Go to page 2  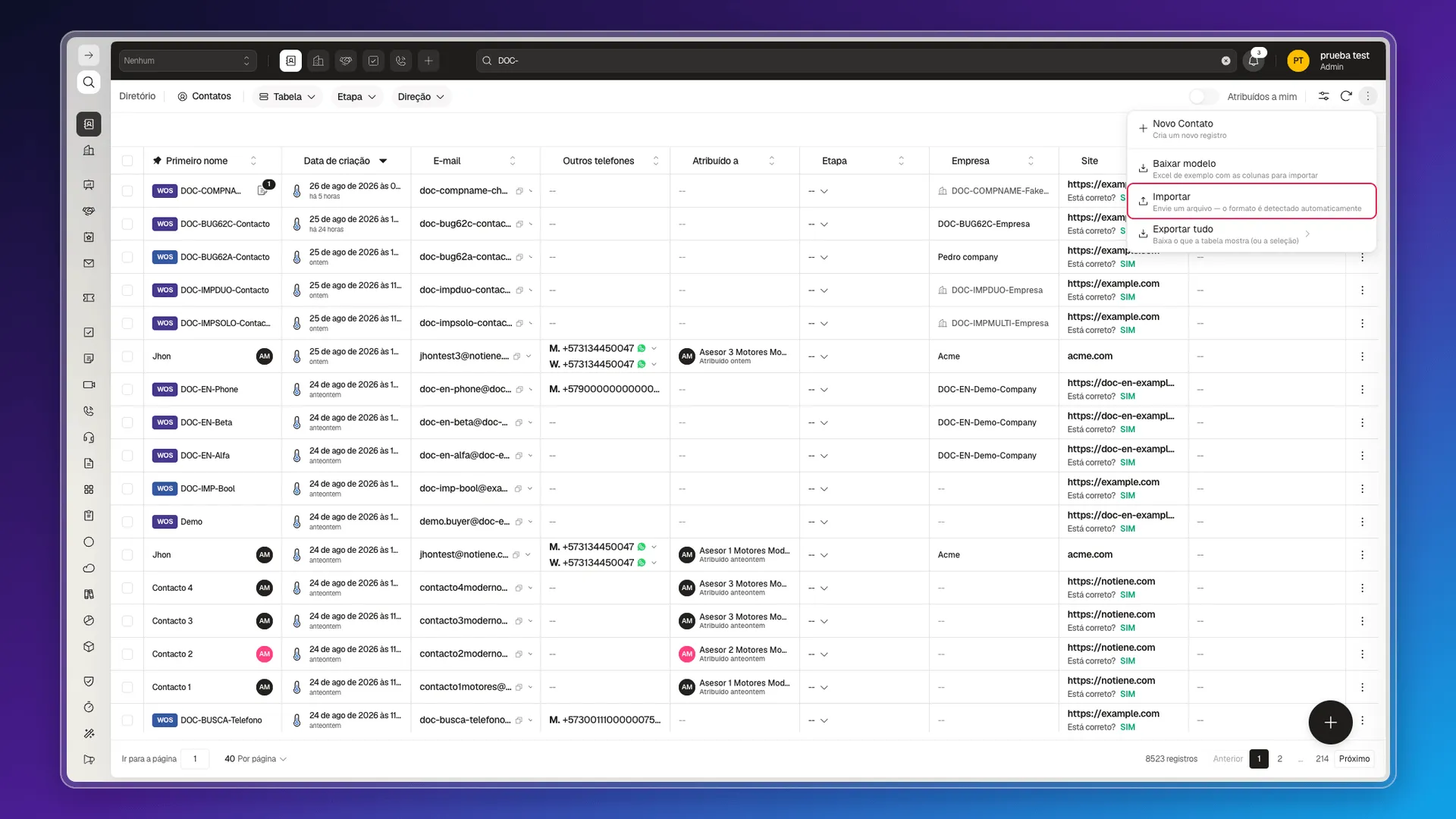1279,758
